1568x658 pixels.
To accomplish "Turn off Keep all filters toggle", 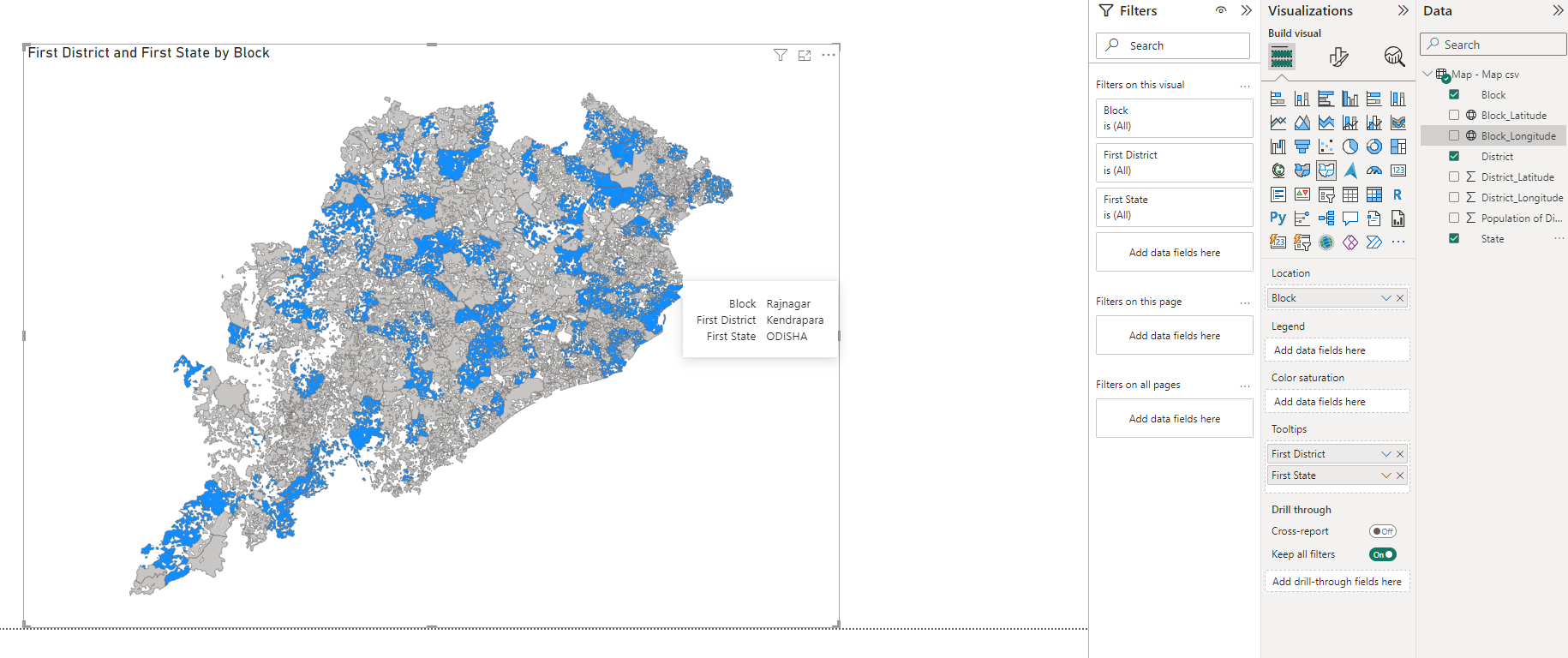I will pos(1383,554).
